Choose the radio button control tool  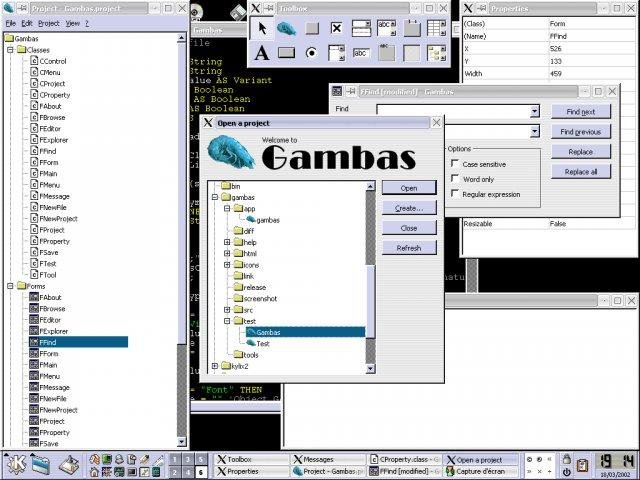(x=312, y=53)
